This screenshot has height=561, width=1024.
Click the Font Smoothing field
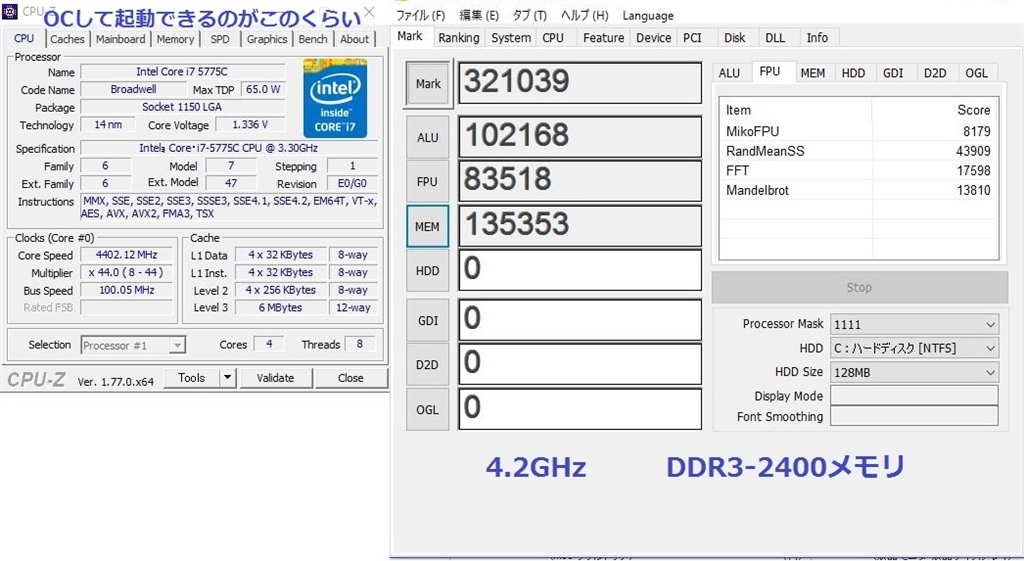(x=914, y=416)
